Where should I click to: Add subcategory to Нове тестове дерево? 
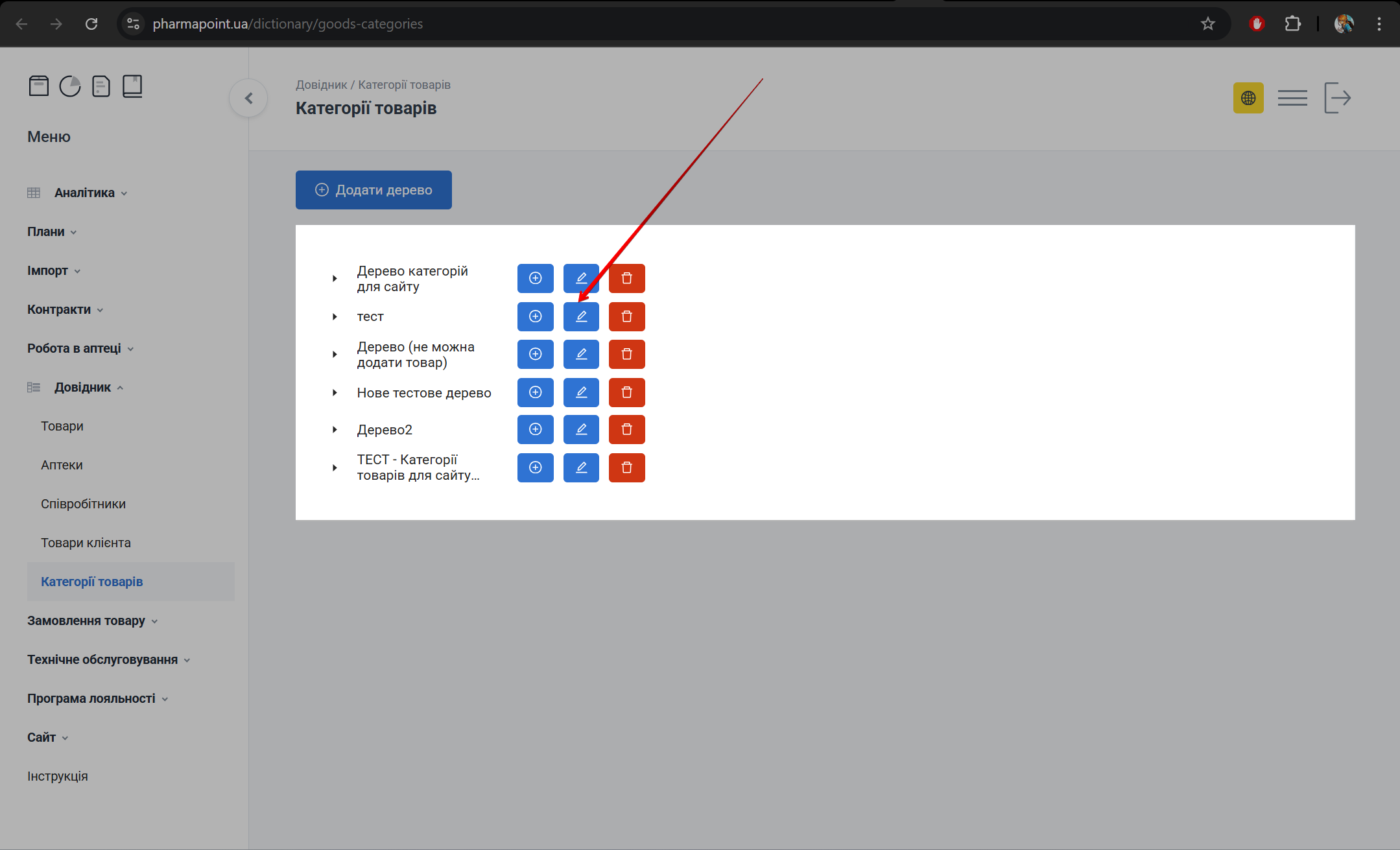[x=535, y=392]
